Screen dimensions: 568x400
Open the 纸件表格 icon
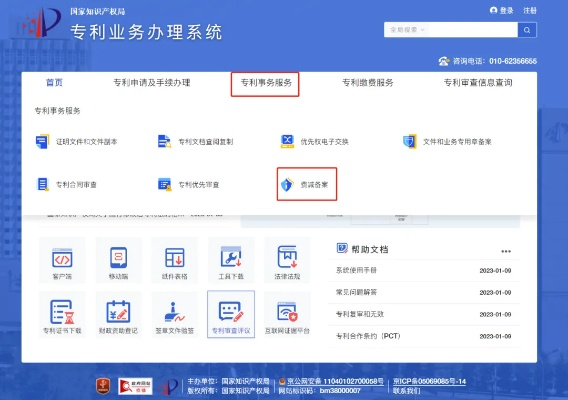tap(175, 258)
